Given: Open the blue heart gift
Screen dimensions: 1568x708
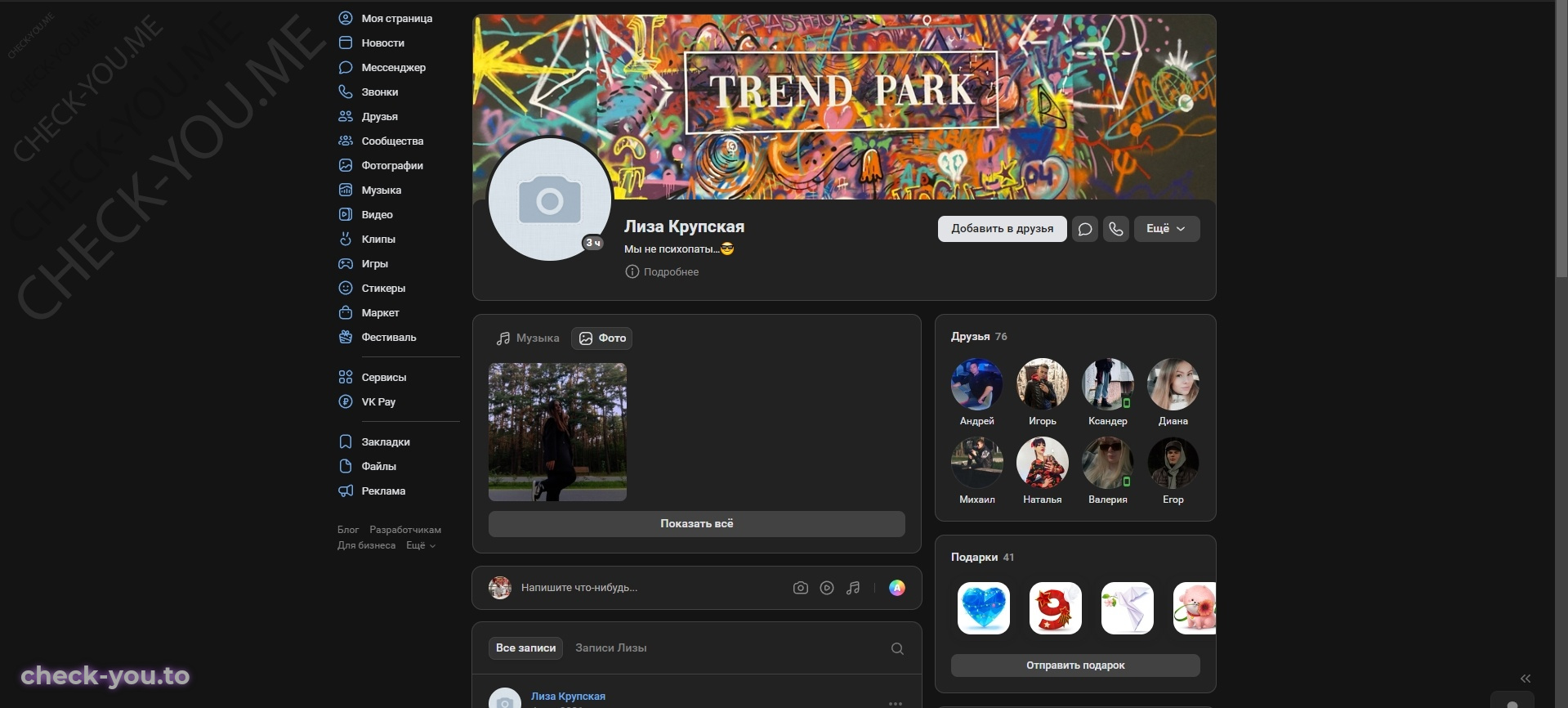Looking at the screenshot, I should click(x=984, y=608).
